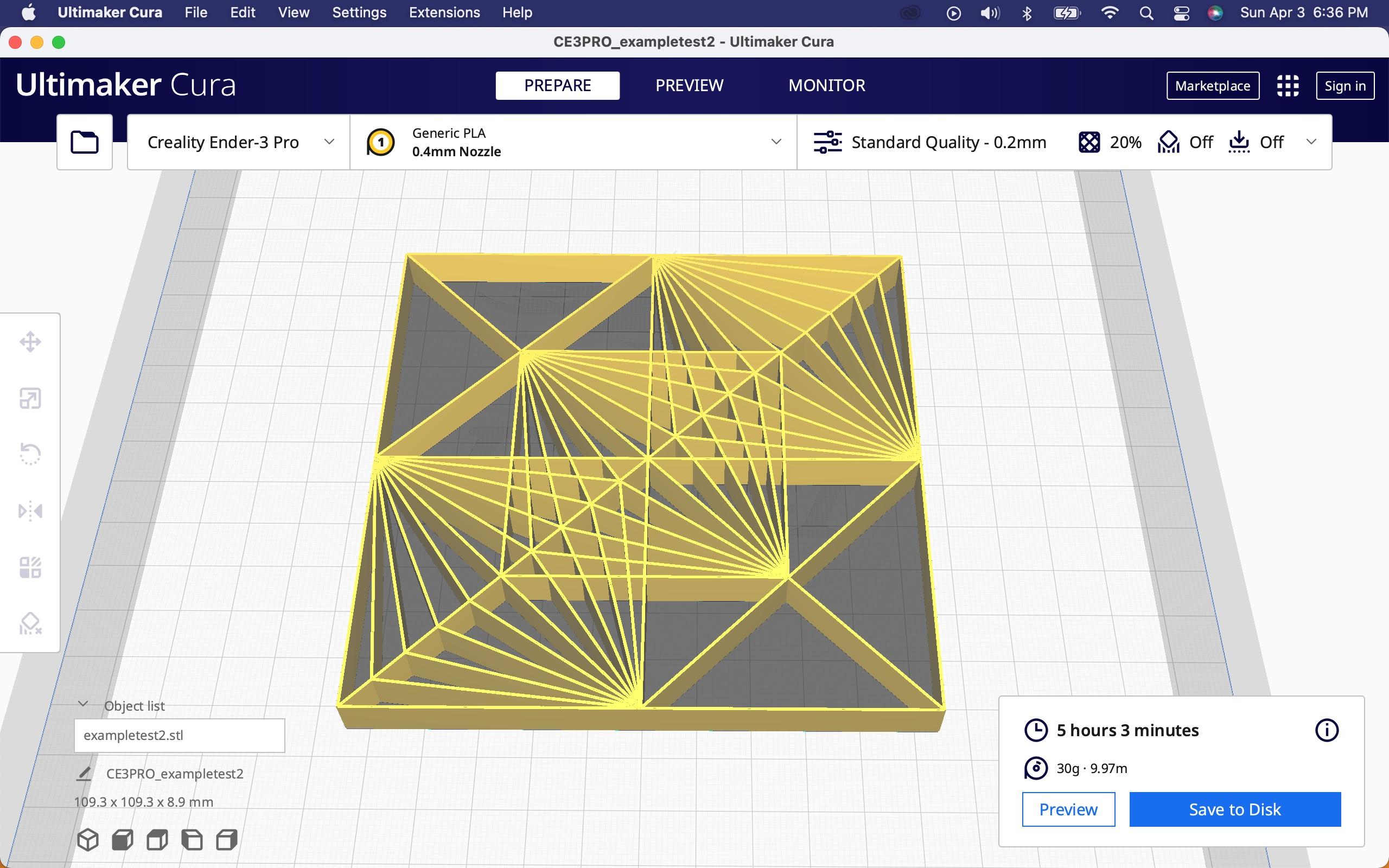Screen dimensions: 1389x868
Task: Expand print settings panel chevron
Action: 1311,142
